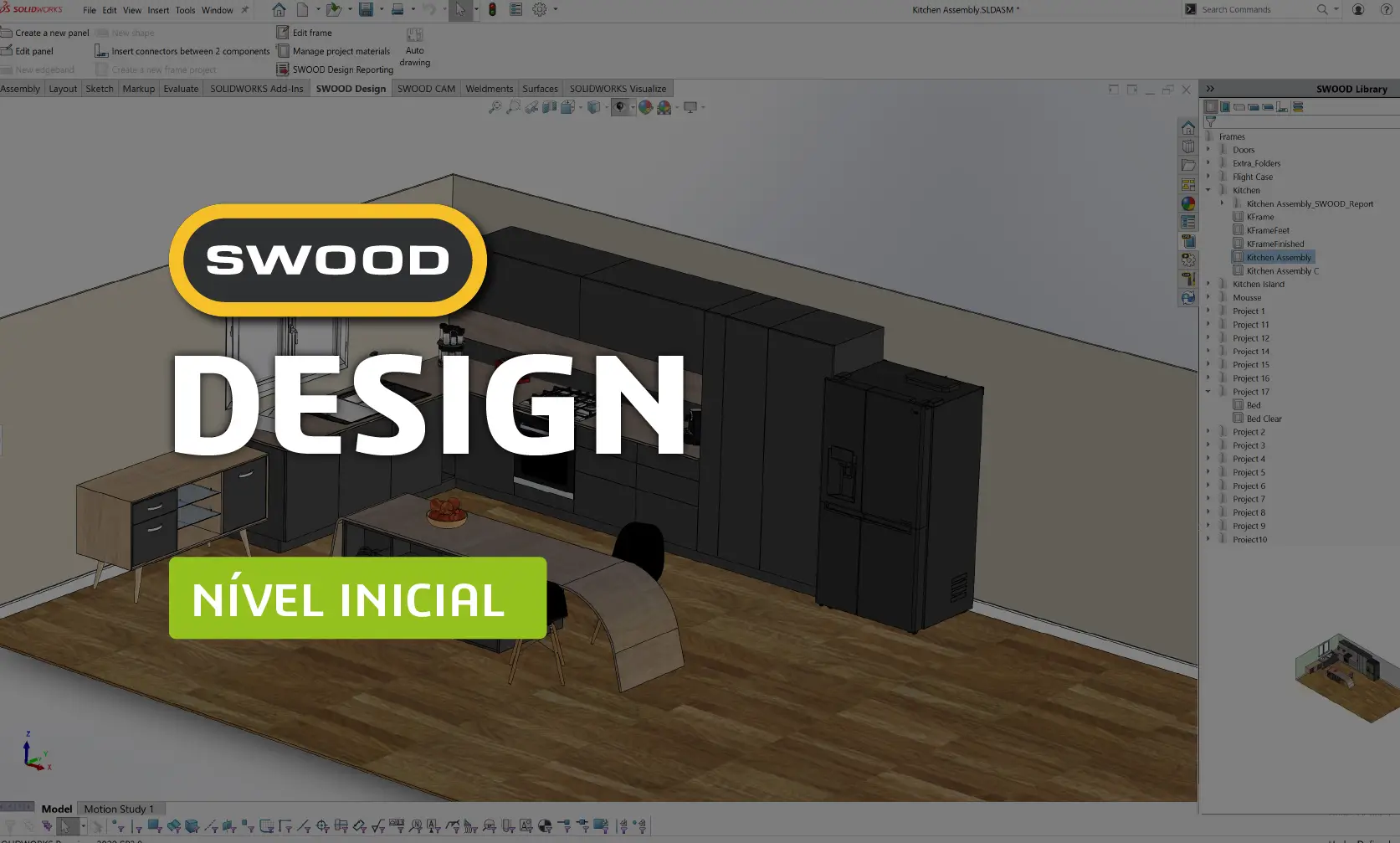This screenshot has height=843, width=1400.
Task: Open a file with the Open folder icon
Action: click(333, 10)
